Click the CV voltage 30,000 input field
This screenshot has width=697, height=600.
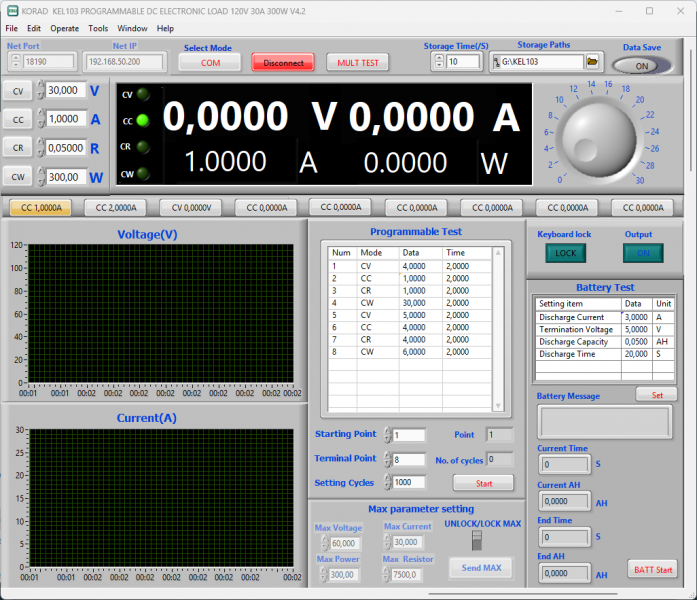tap(65, 90)
